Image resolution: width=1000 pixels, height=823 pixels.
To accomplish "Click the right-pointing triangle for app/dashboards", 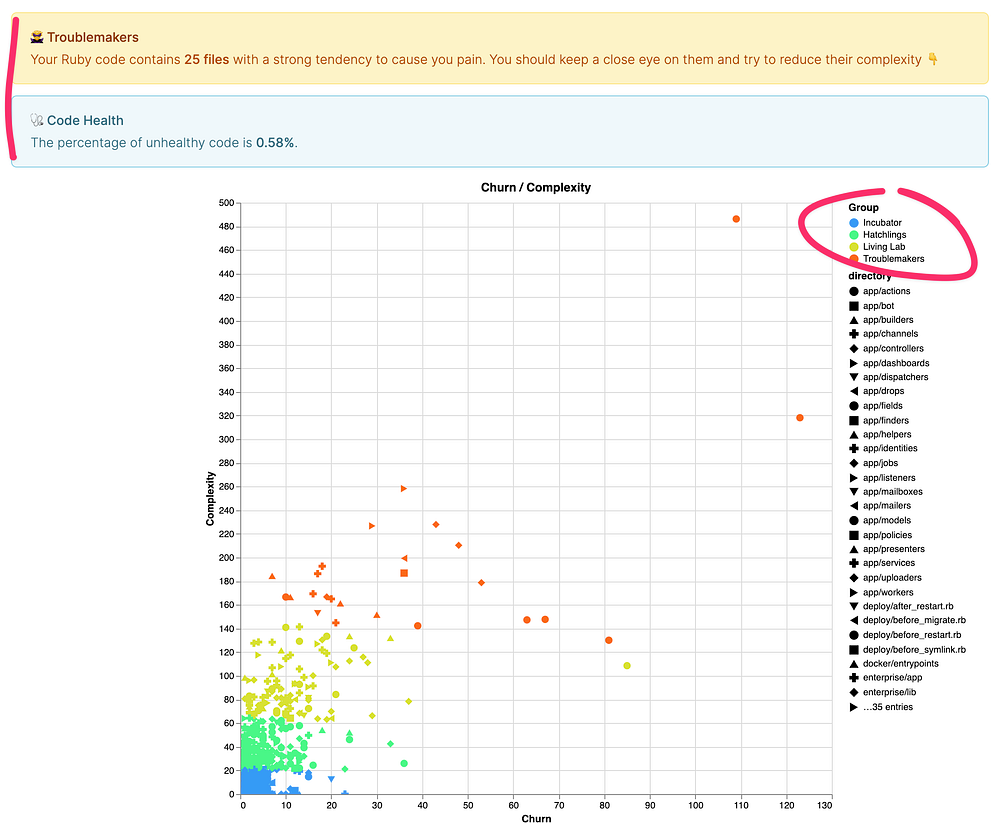I will [854, 363].
